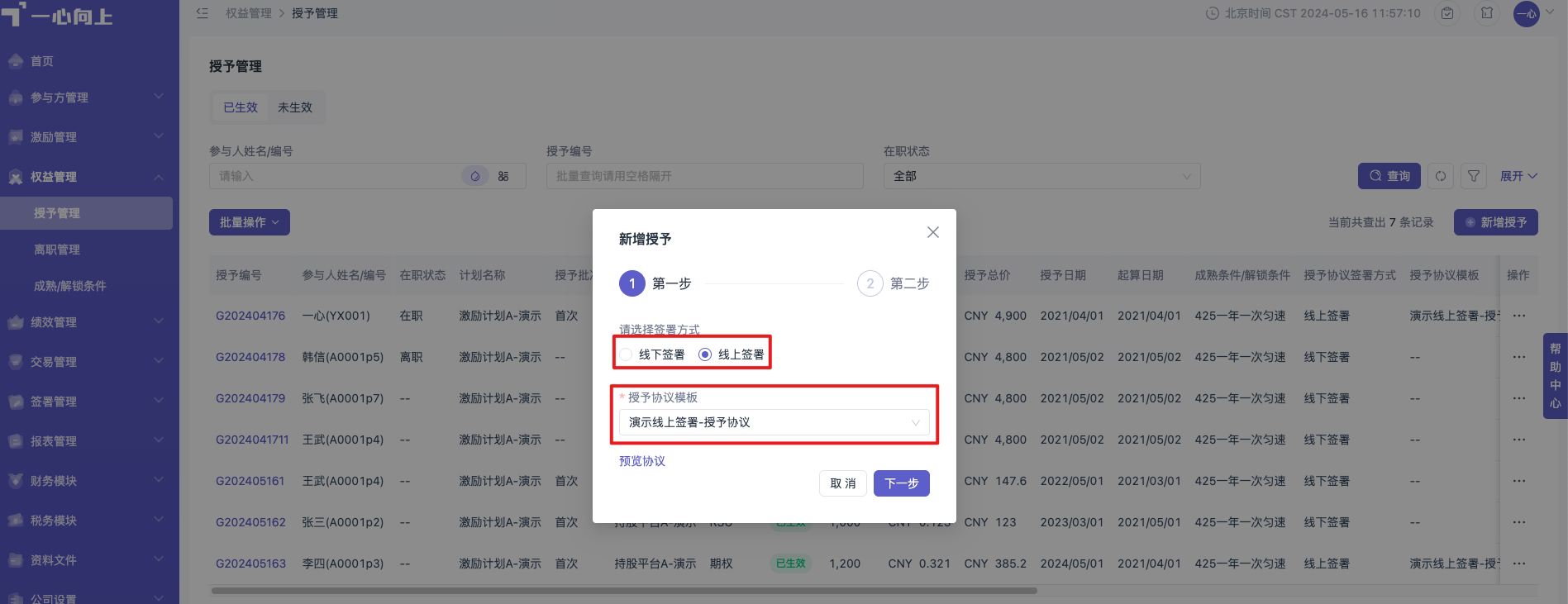The height and width of the screenshot is (604, 1568).
Task: Open grant G202404178 link
Action: point(250,357)
